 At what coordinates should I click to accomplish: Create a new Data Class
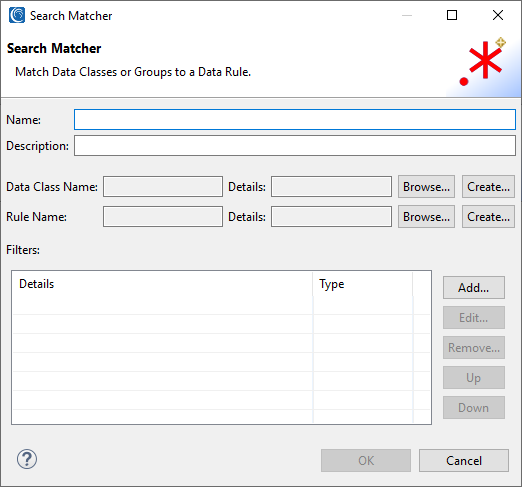[488, 187]
